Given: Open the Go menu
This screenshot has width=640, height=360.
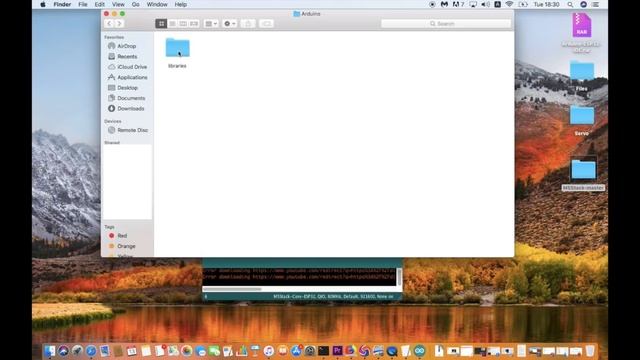Looking at the screenshot, I should pyautogui.click(x=136, y=4).
